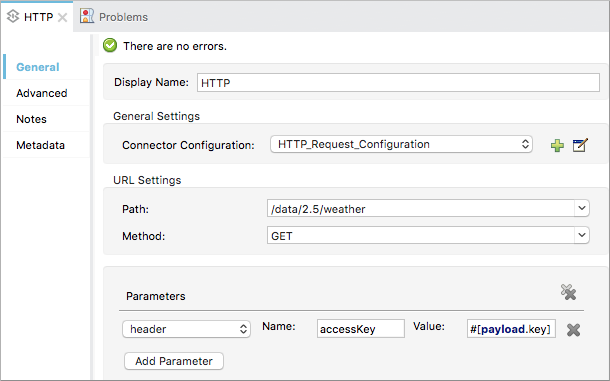Click the green no-errors checkmark icon
610x381 pixels.
(x=110, y=46)
